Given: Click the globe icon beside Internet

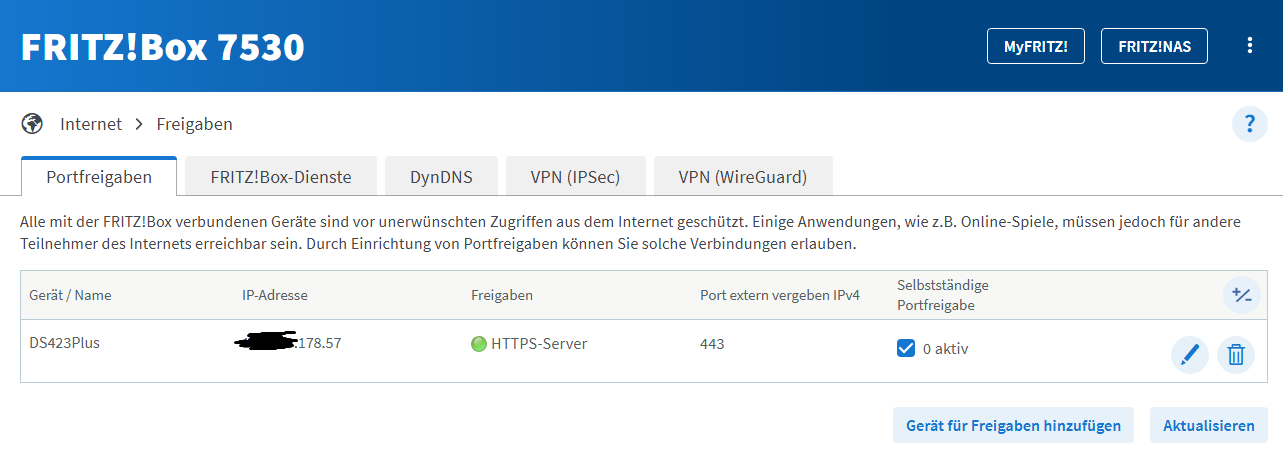Looking at the screenshot, I should coord(33,124).
